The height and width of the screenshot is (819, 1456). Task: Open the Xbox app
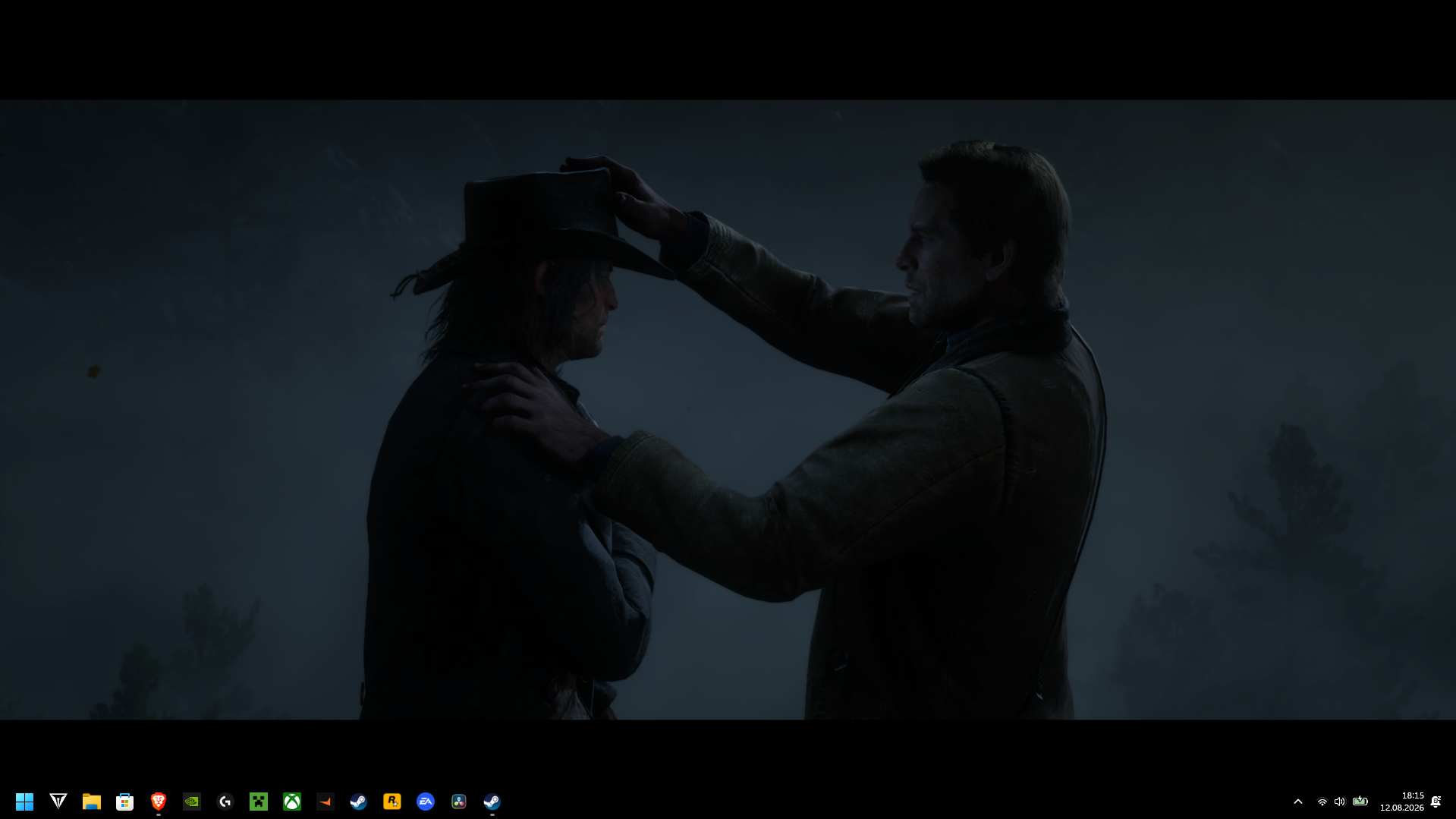coord(292,802)
